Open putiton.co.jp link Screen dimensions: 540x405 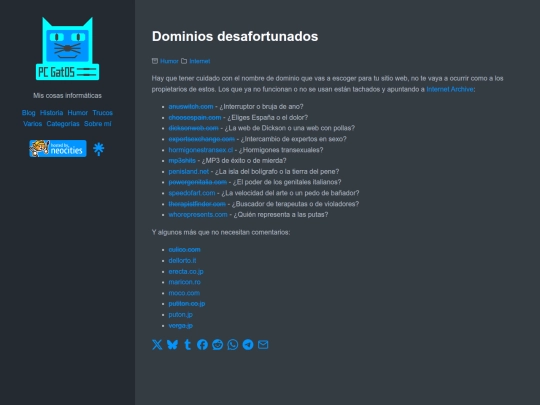187,304
